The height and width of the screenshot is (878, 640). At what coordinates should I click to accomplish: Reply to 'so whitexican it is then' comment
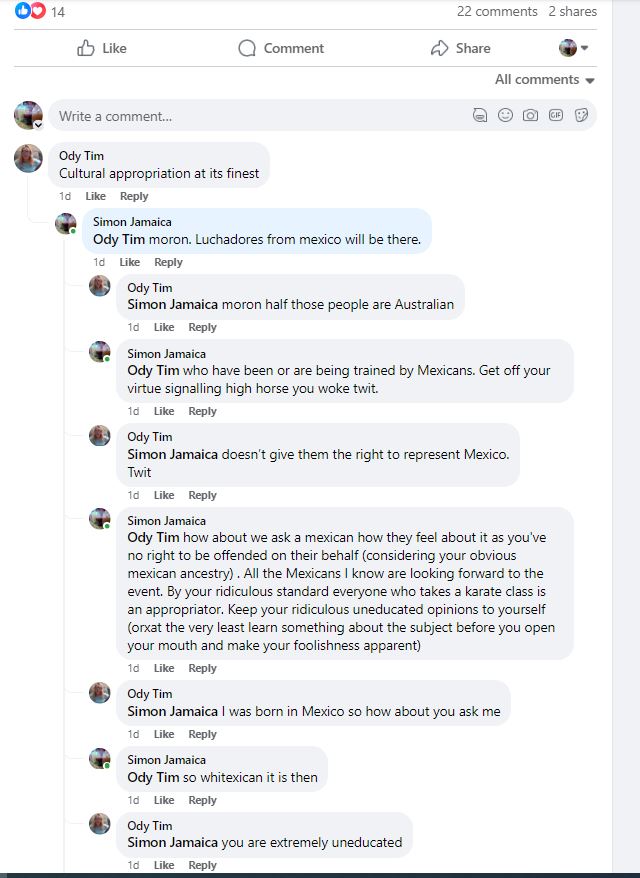(202, 800)
